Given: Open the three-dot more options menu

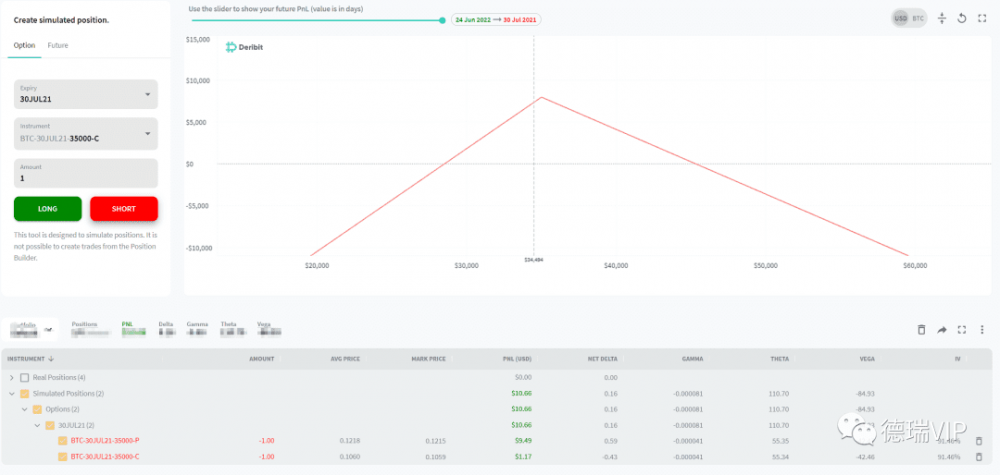Looking at the screenshot, I should (x=982, y=329).
